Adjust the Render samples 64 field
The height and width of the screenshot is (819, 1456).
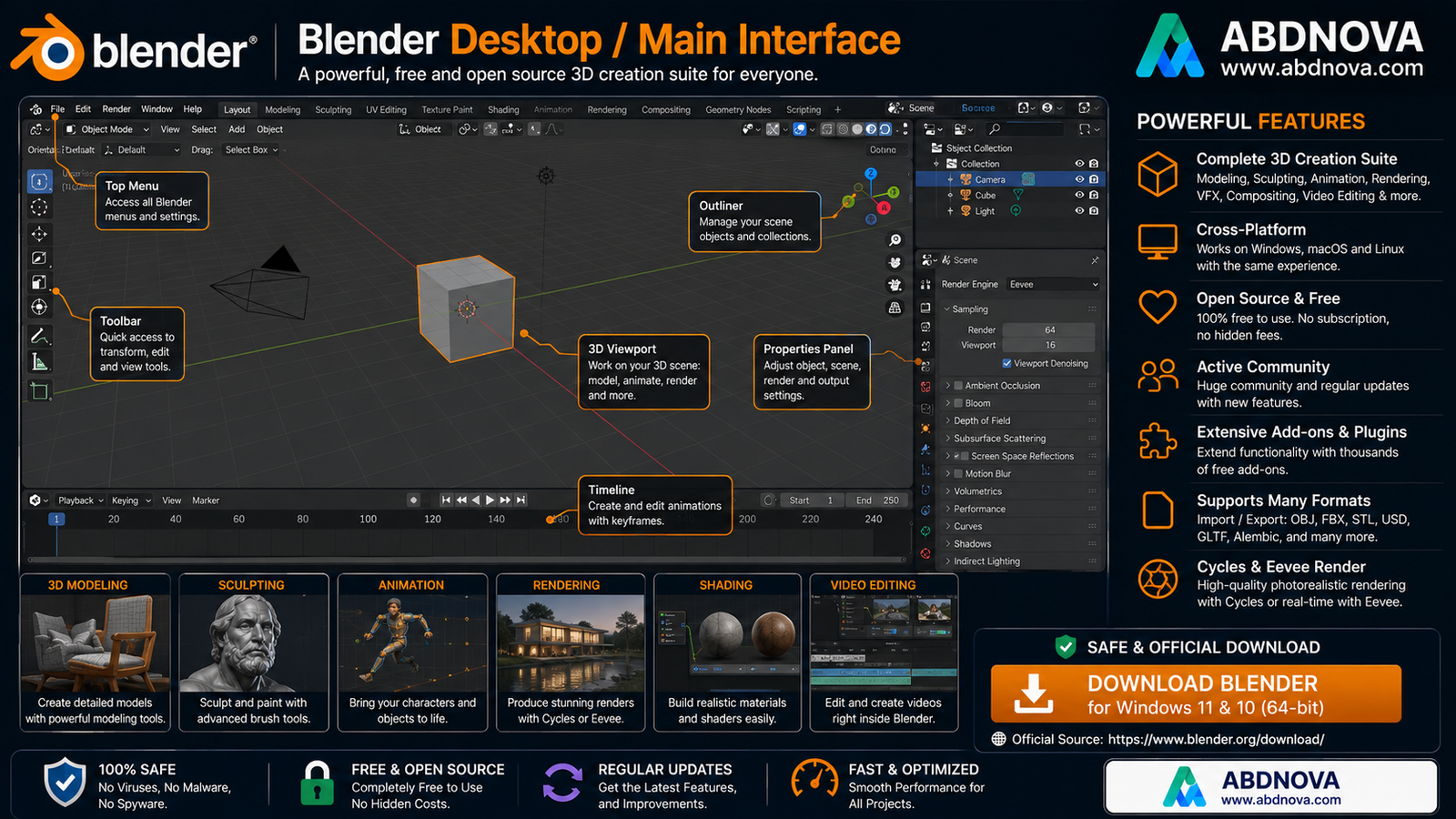tap(1049, 330)
